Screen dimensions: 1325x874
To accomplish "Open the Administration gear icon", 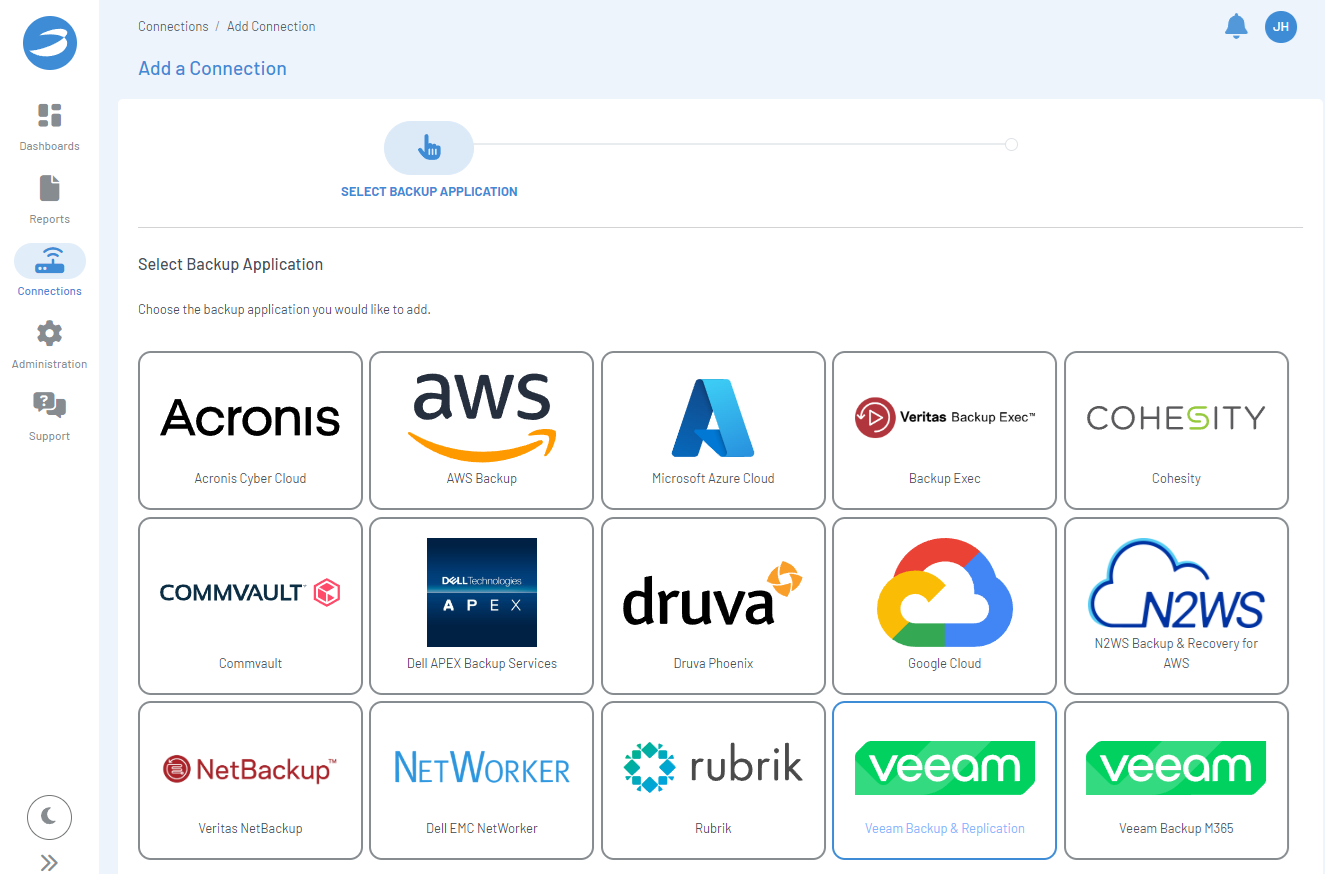I will coord(49,333).
